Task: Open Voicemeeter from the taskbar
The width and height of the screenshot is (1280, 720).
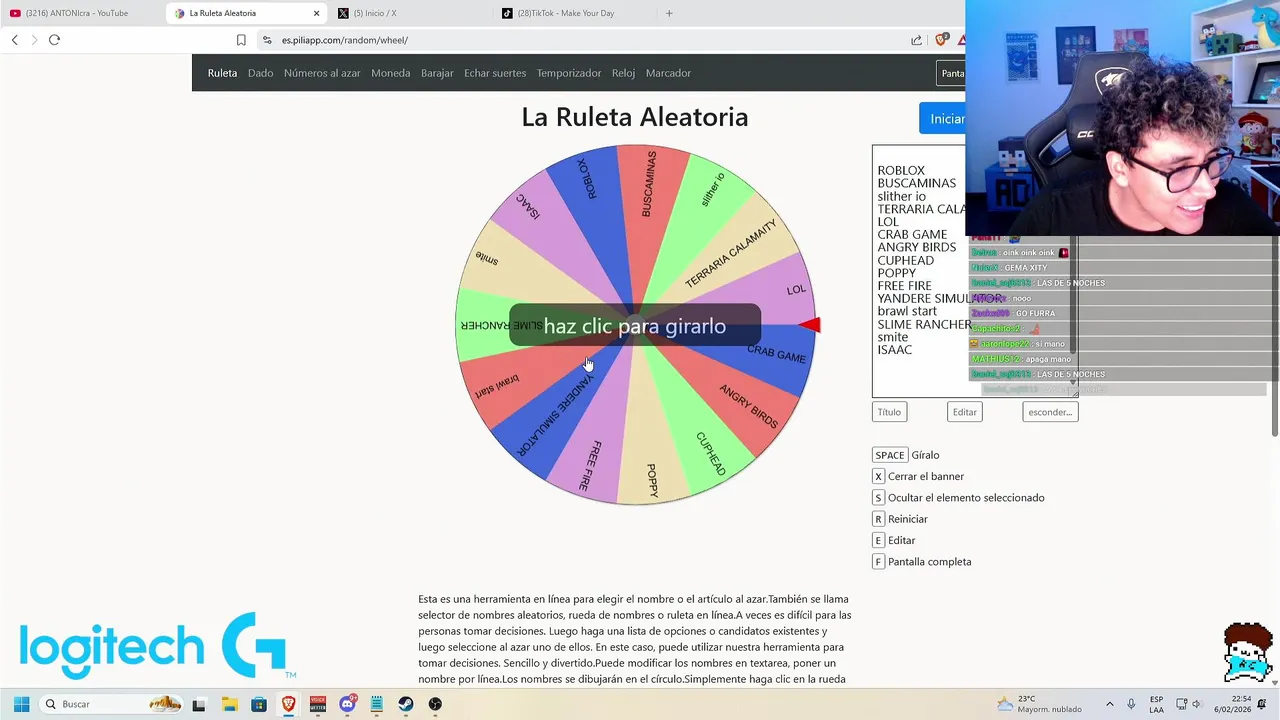Action: (318, 704)
